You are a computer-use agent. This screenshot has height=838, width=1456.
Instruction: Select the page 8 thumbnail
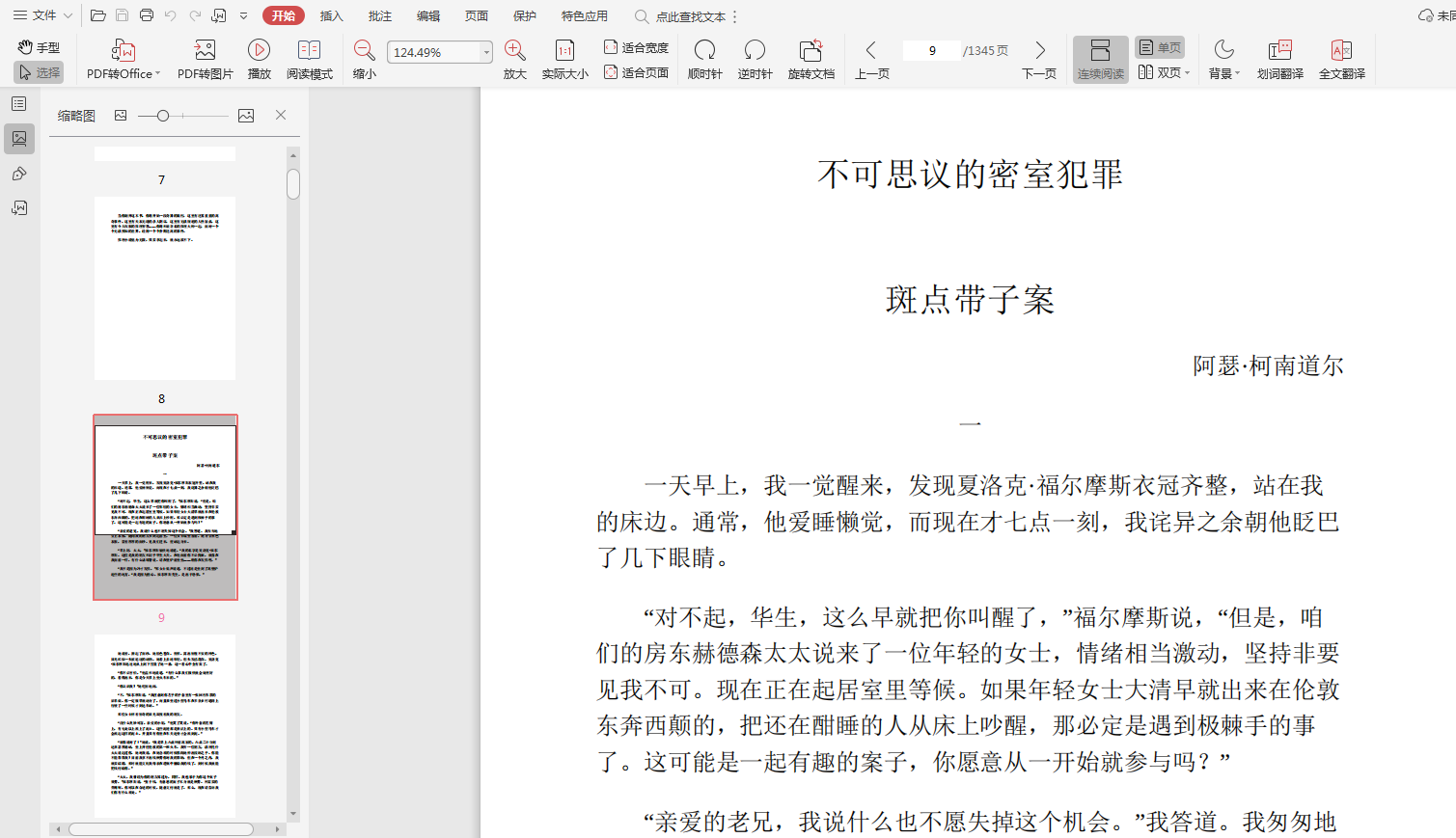(165, 288)
